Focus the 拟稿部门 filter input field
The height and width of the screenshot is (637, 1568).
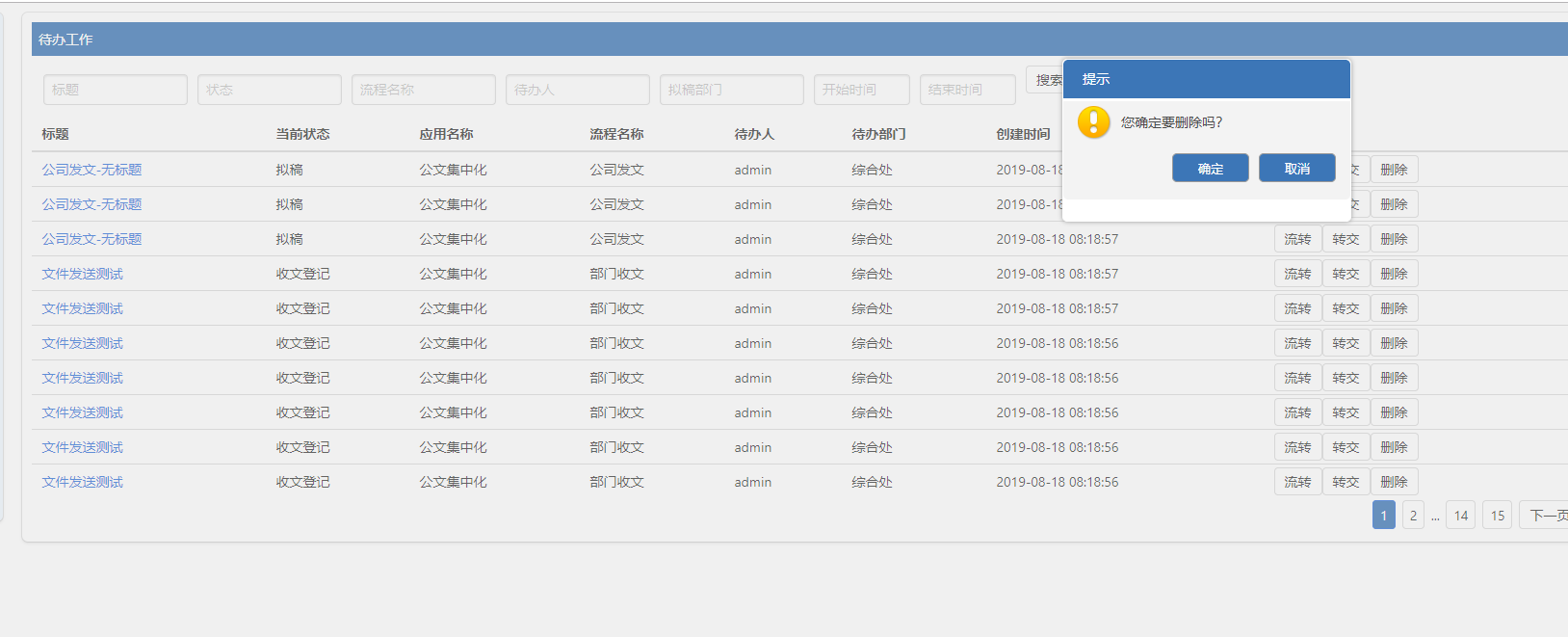[x=732, y=90]
